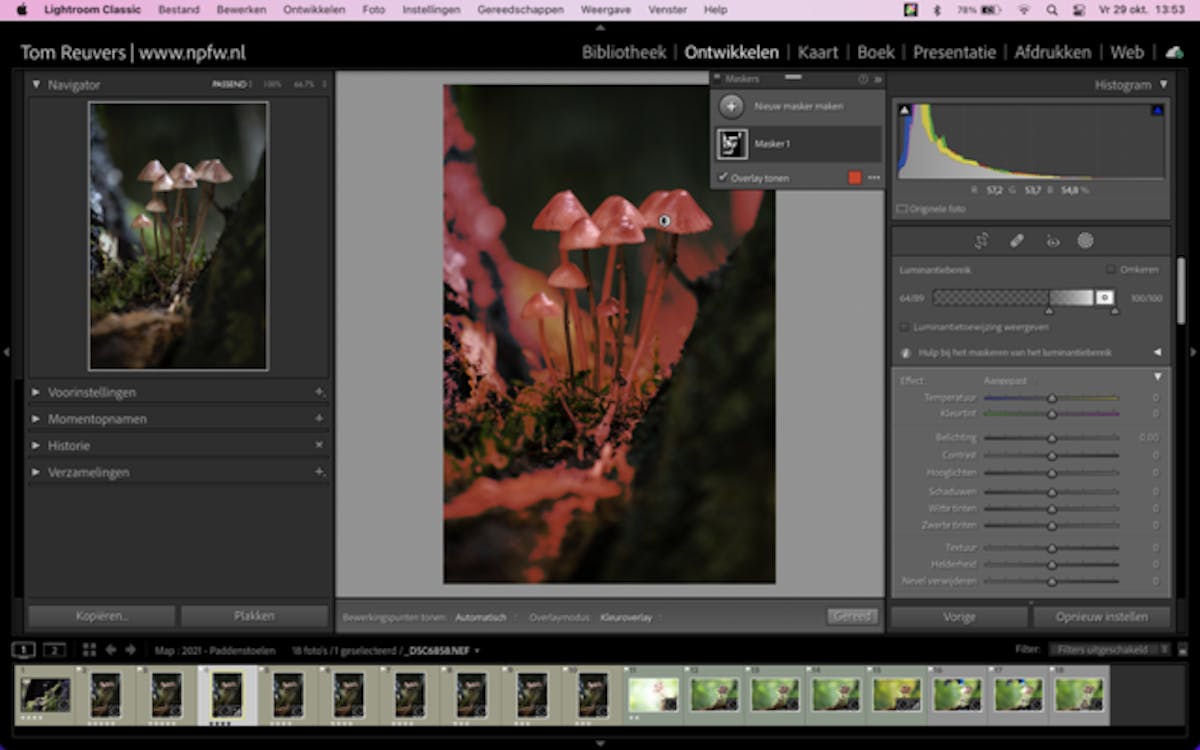This screenshot has width=1200, height=750.
Task: Go back with the left arrow in filmstrip bar
Action: pos(111,650)
